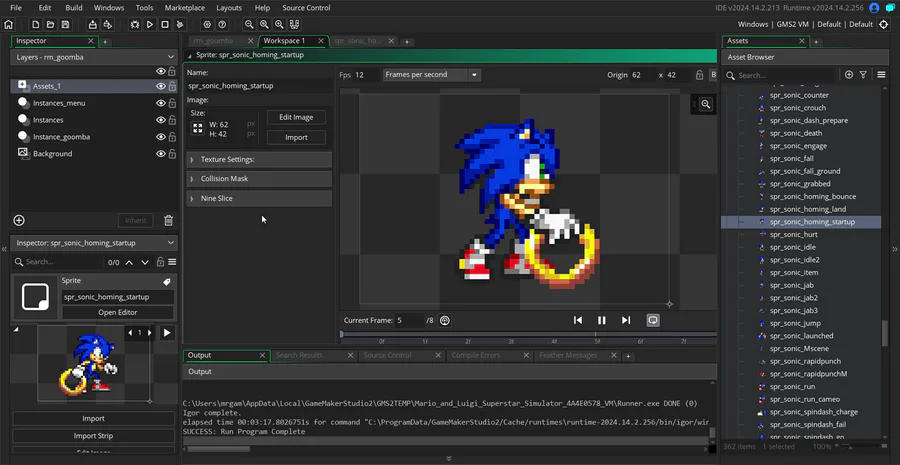Click the Edit Image button

pyautogui.click(x=296, y=117)
